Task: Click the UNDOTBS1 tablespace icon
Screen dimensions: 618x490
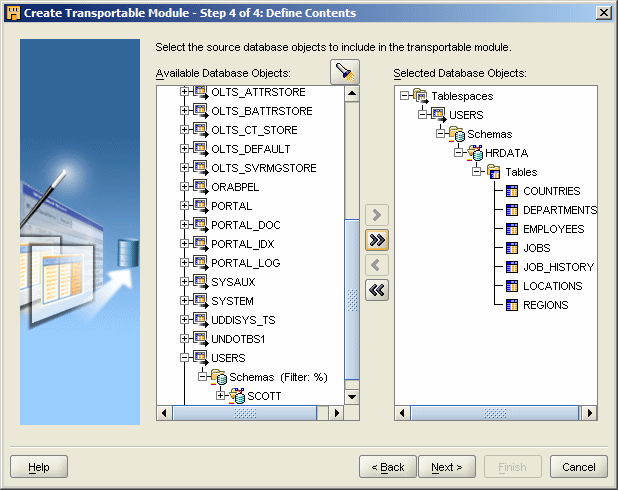Action: (201, 339)
